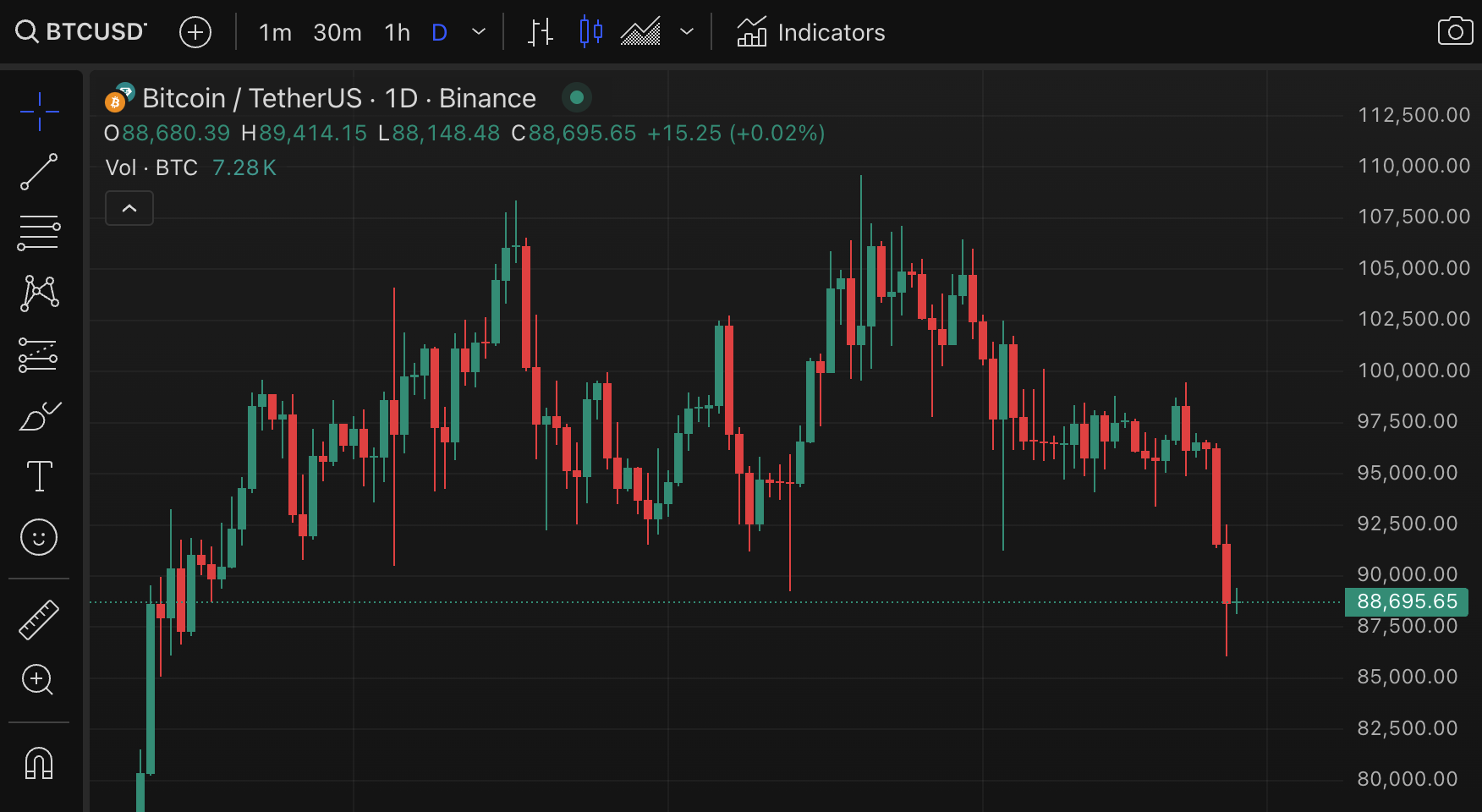The height and width of the screenshot is (812, 1482).
Task: Select the XABCD pattern tool
Action: point(39,294)
